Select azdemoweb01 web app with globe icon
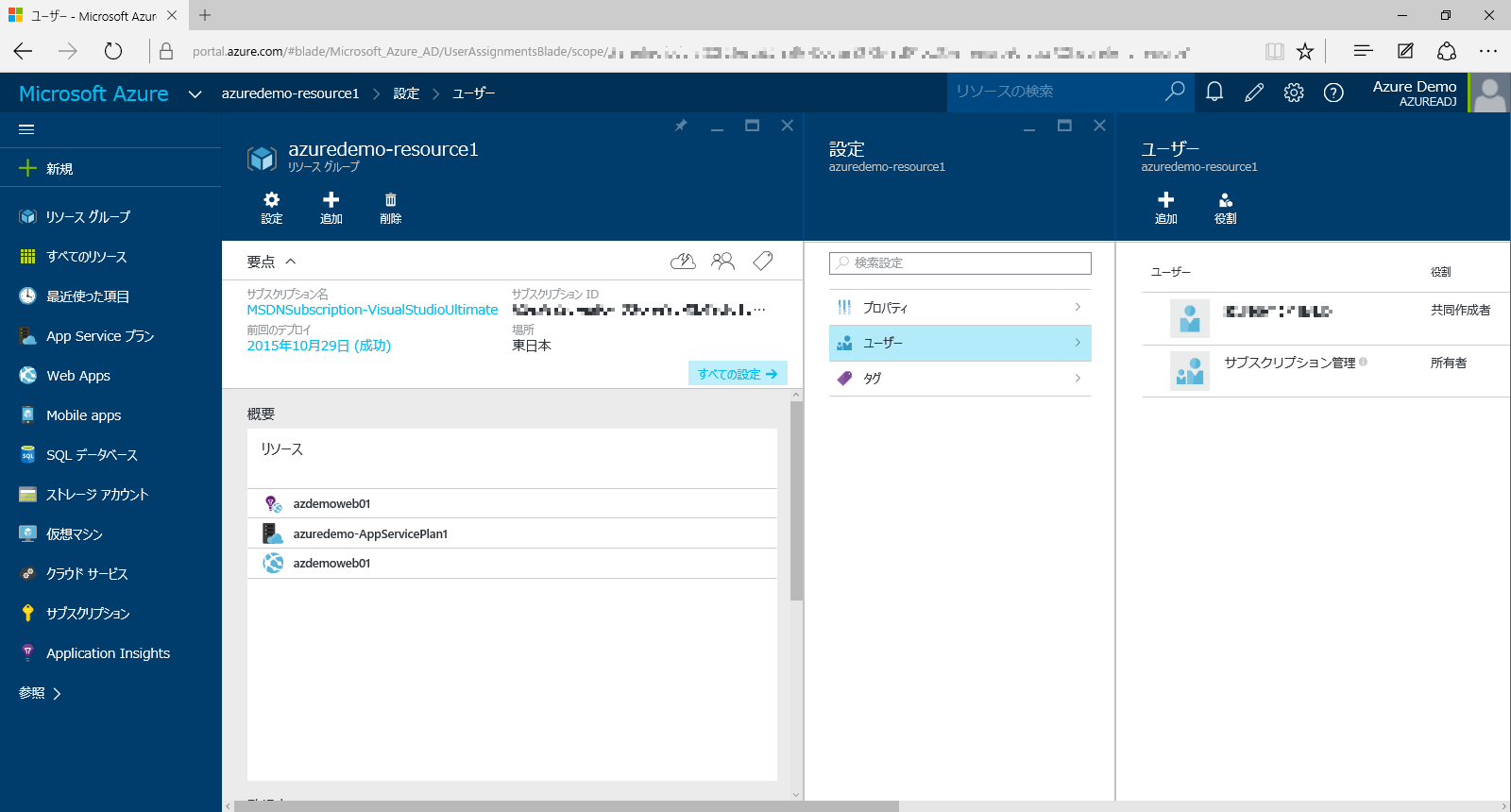1511x812 pixels. click(512, 563)
